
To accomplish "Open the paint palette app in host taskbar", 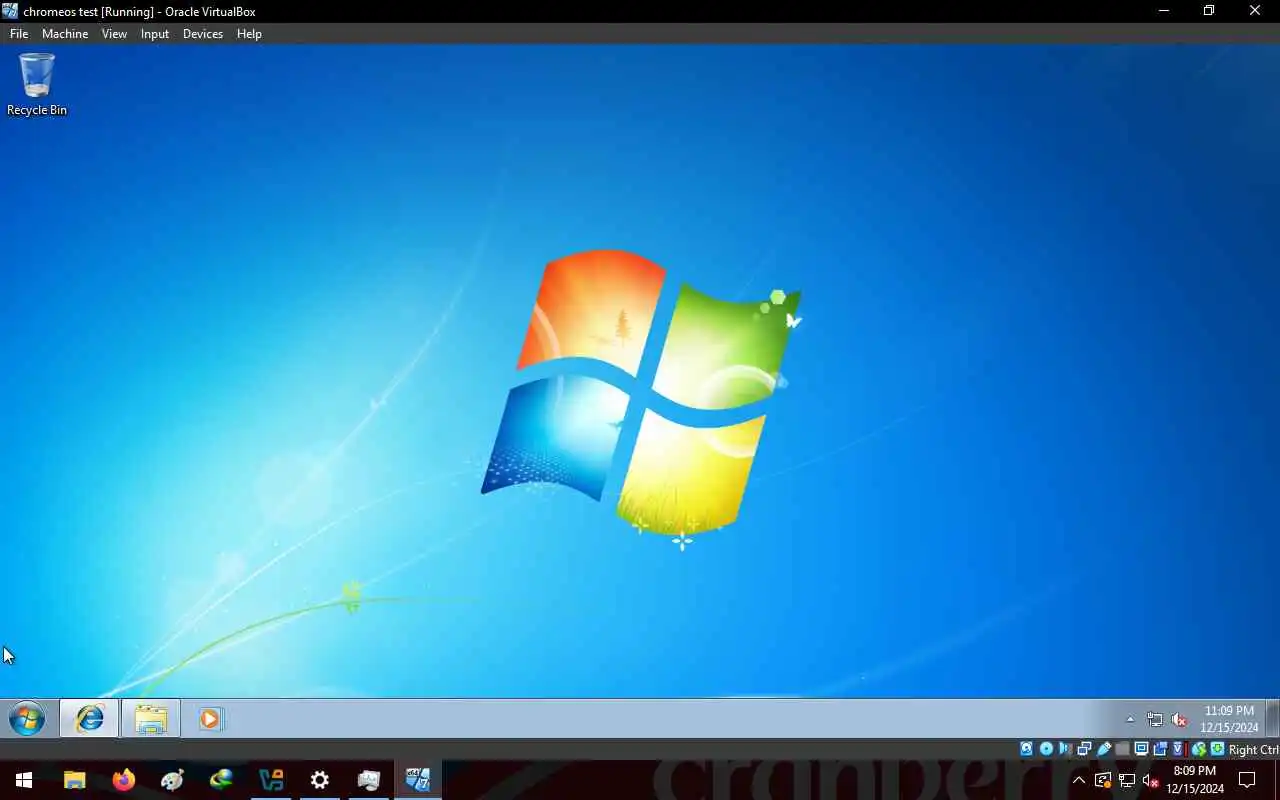I will point(173,780).
